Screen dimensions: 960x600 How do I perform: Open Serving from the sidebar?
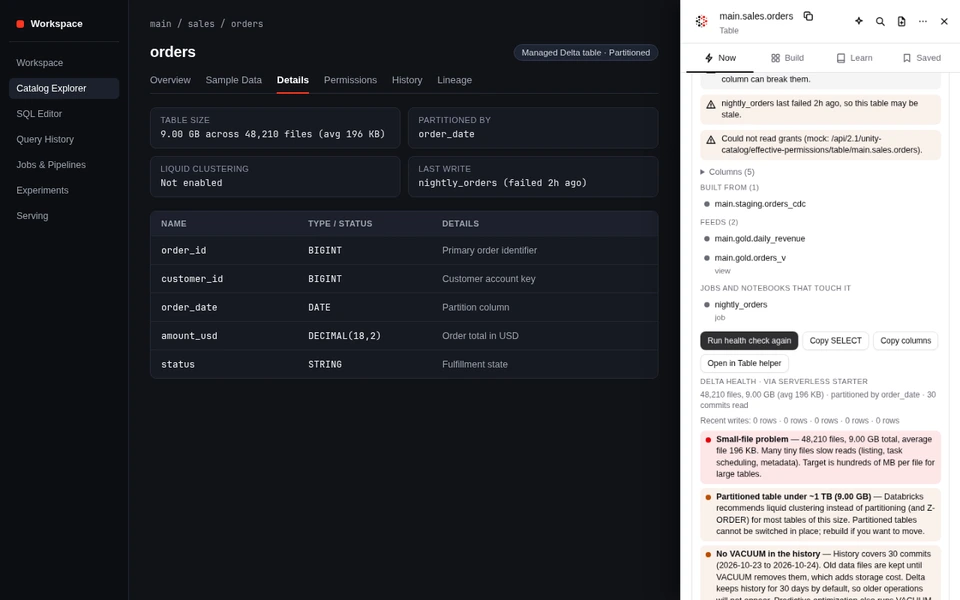coord(64,216)
